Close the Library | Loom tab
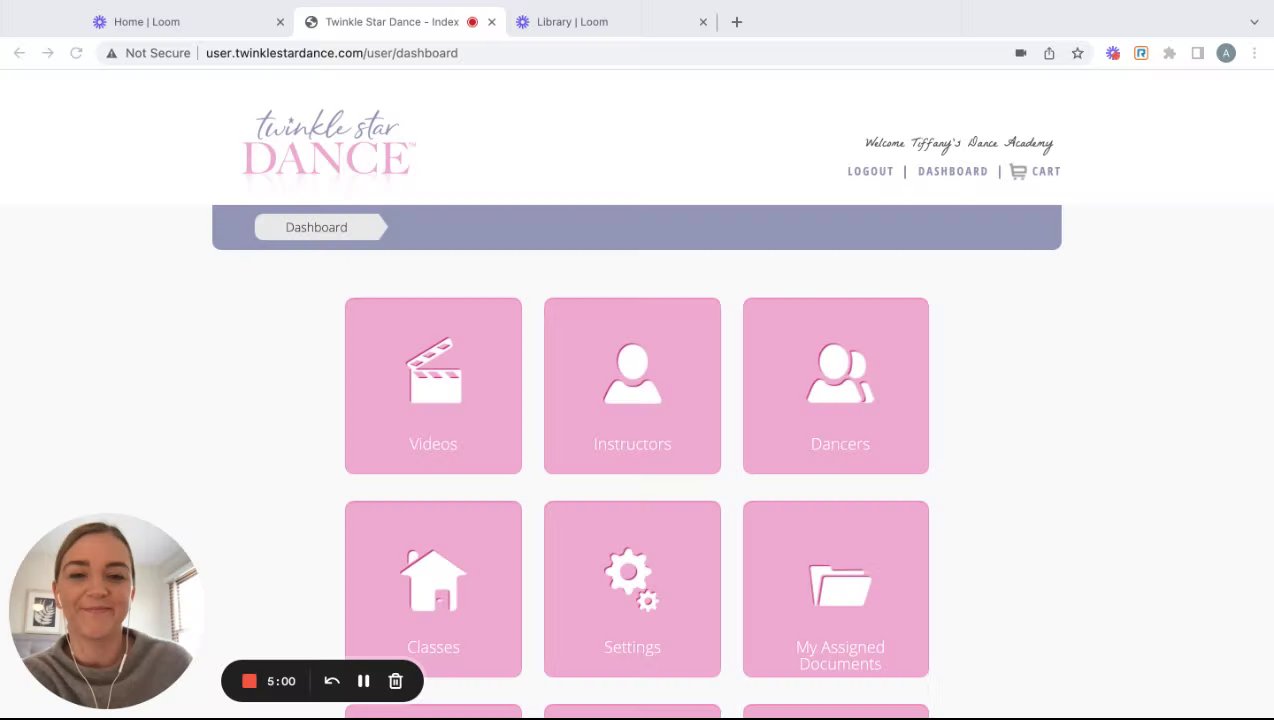This screenshot has width=1274, height=720. [x=703, y=22]
